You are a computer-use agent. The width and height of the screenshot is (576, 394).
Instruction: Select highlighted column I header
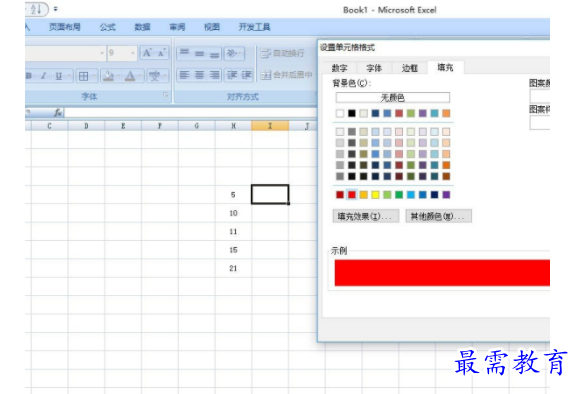tap(270, 126)
